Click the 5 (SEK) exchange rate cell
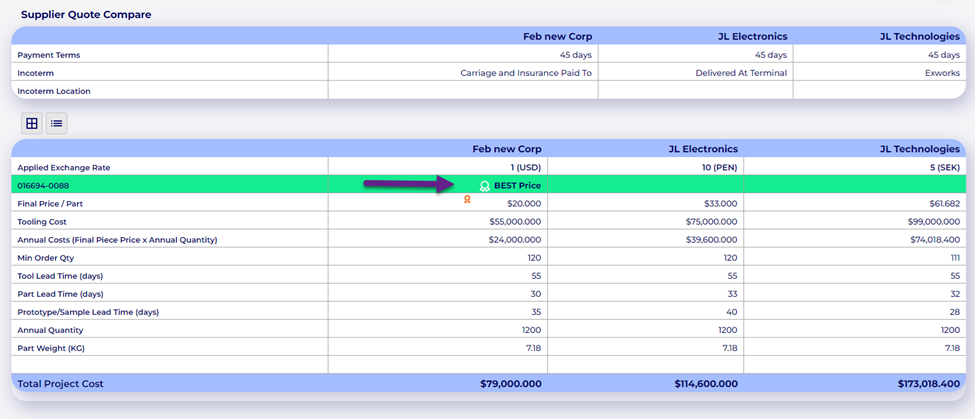The width and height of the screenshot is (975, 419). 937,167
